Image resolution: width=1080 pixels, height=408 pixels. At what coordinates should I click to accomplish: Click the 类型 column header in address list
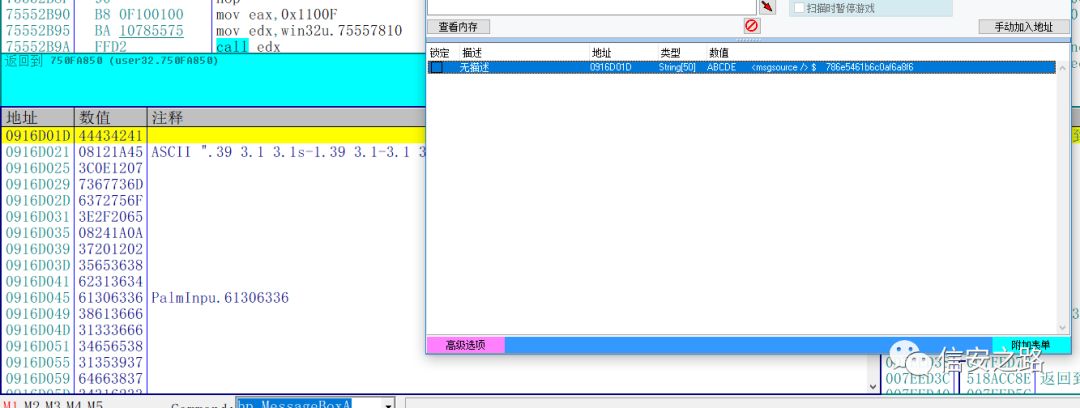coord(670,52)
